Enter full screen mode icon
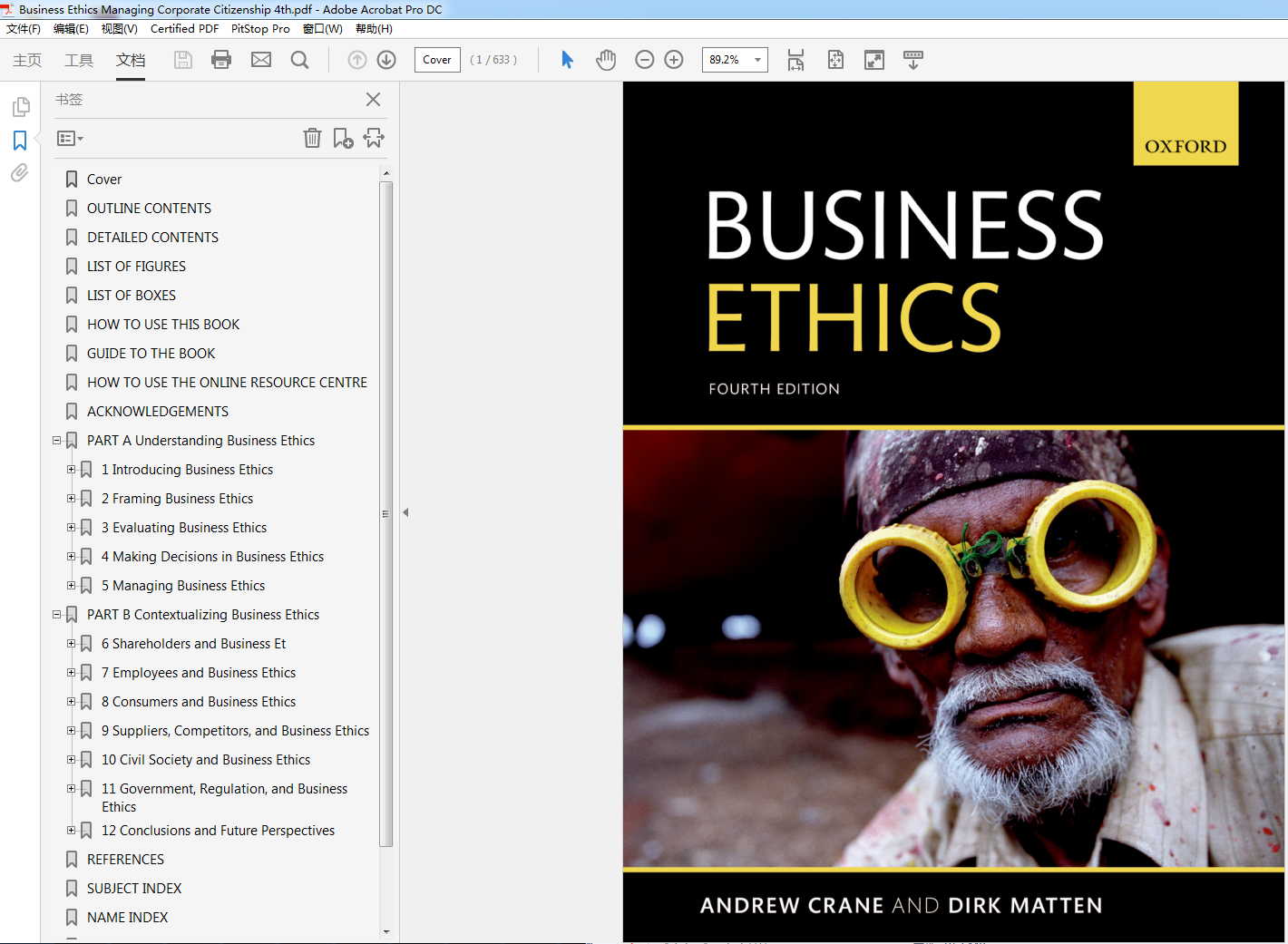1288x944 pixels. pyautogui.click(x=874, y=60)
